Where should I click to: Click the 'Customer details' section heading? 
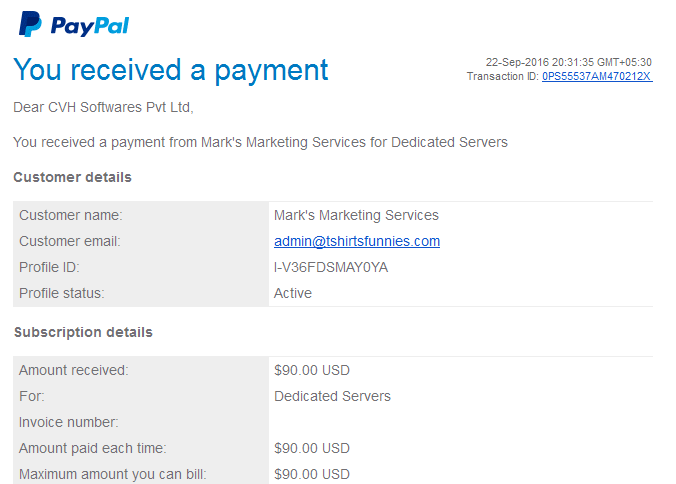tap(72, 177)
